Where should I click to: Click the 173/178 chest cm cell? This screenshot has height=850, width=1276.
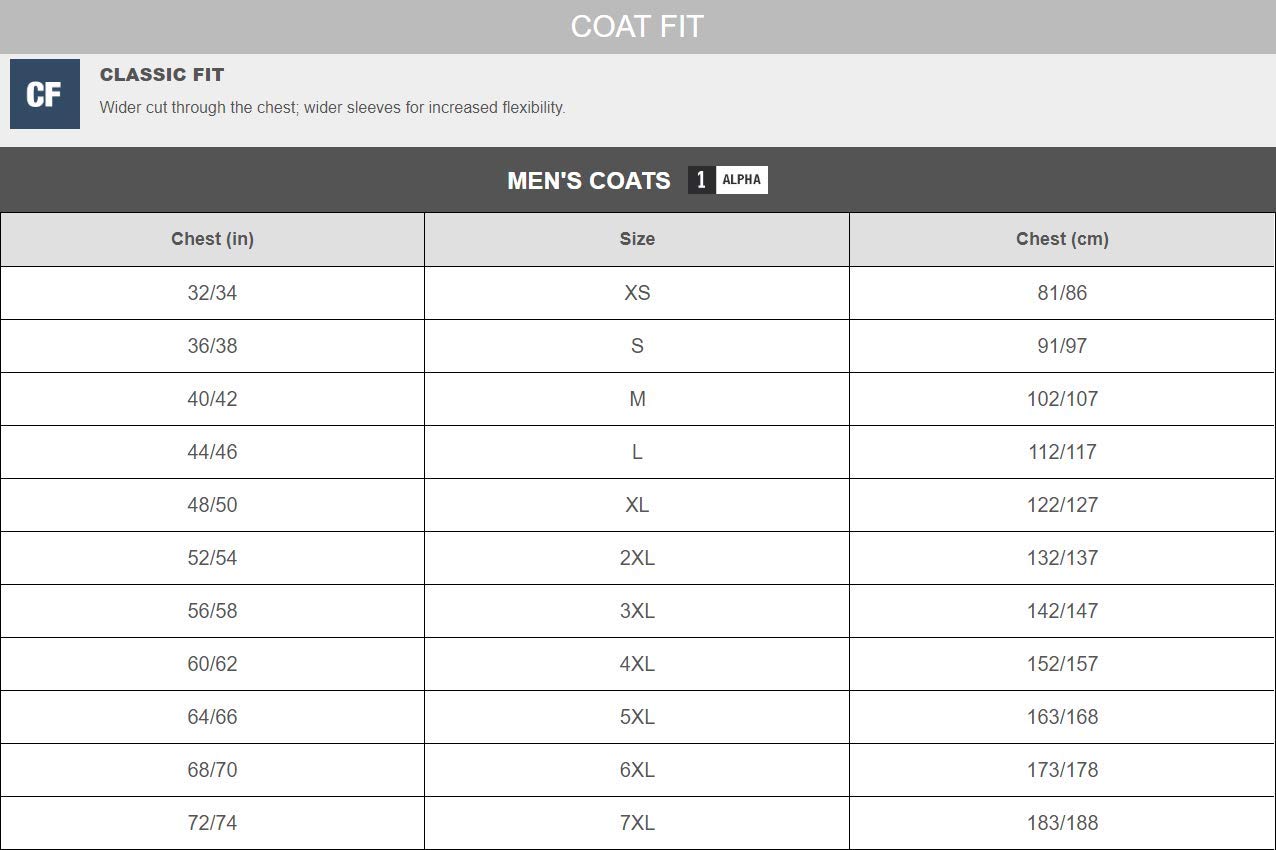[x=1062, y=770]
